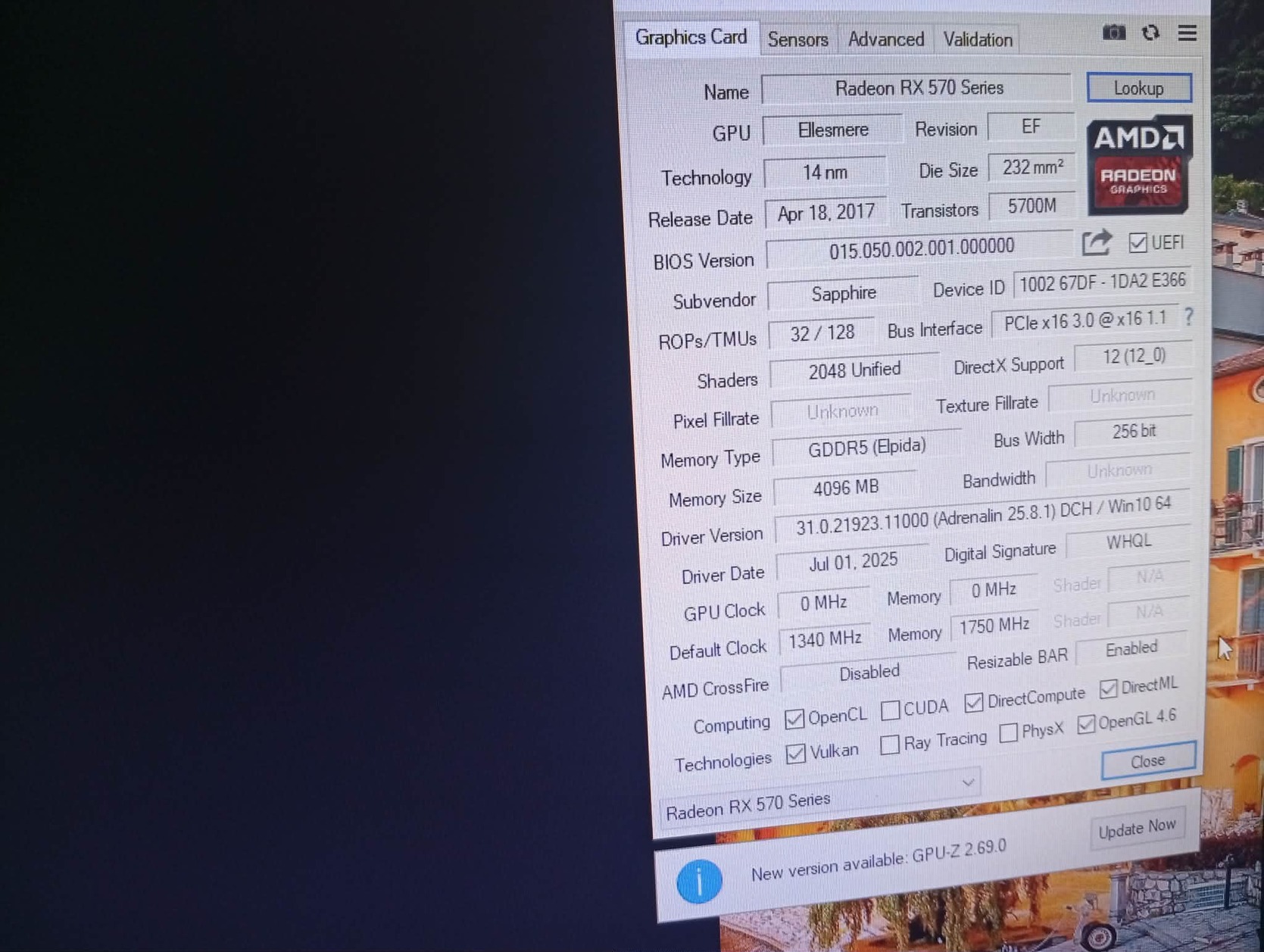Click the Driver Date value Jul 01, 2025
Viewport: 1264px width, 952px height.
click(853, 563)
